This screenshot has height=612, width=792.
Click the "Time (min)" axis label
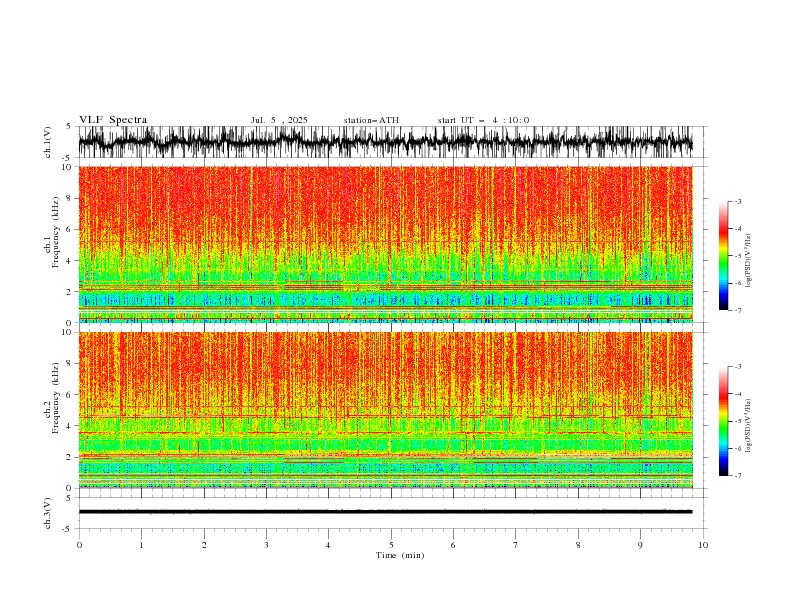pos(400,555)
